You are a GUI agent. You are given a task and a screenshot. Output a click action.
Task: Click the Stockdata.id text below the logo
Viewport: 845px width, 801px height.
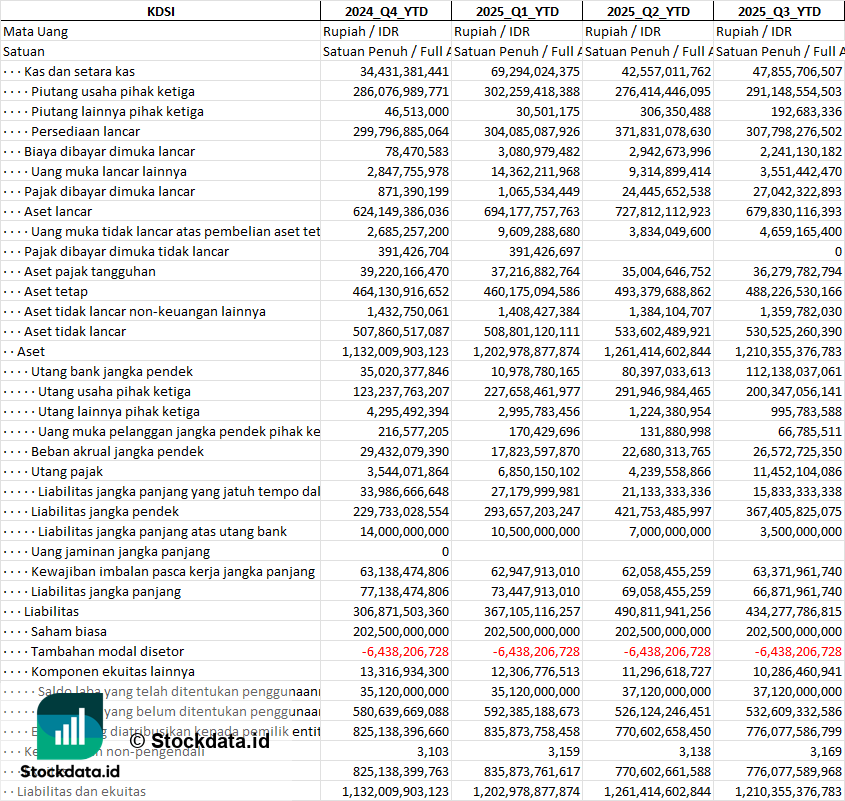(70, 771)
